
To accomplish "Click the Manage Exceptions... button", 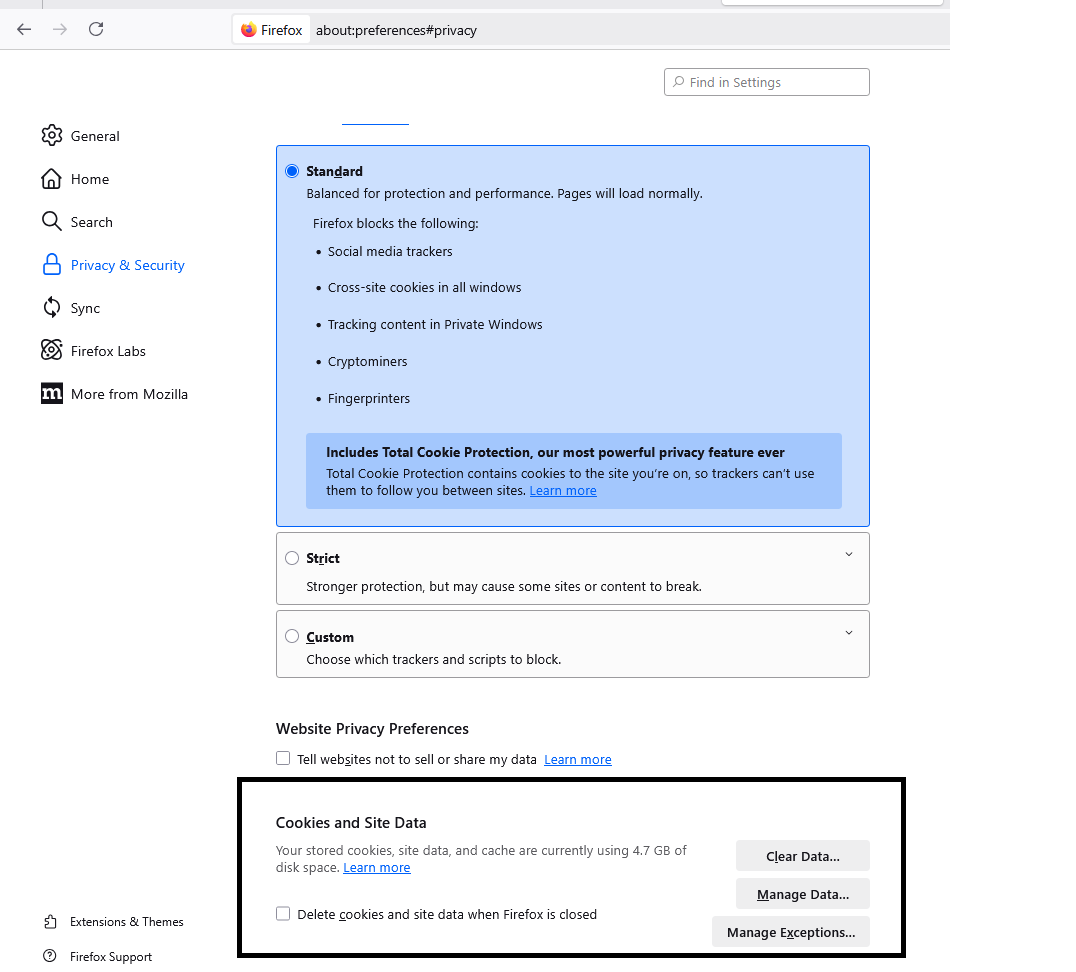I will point(791,932).
